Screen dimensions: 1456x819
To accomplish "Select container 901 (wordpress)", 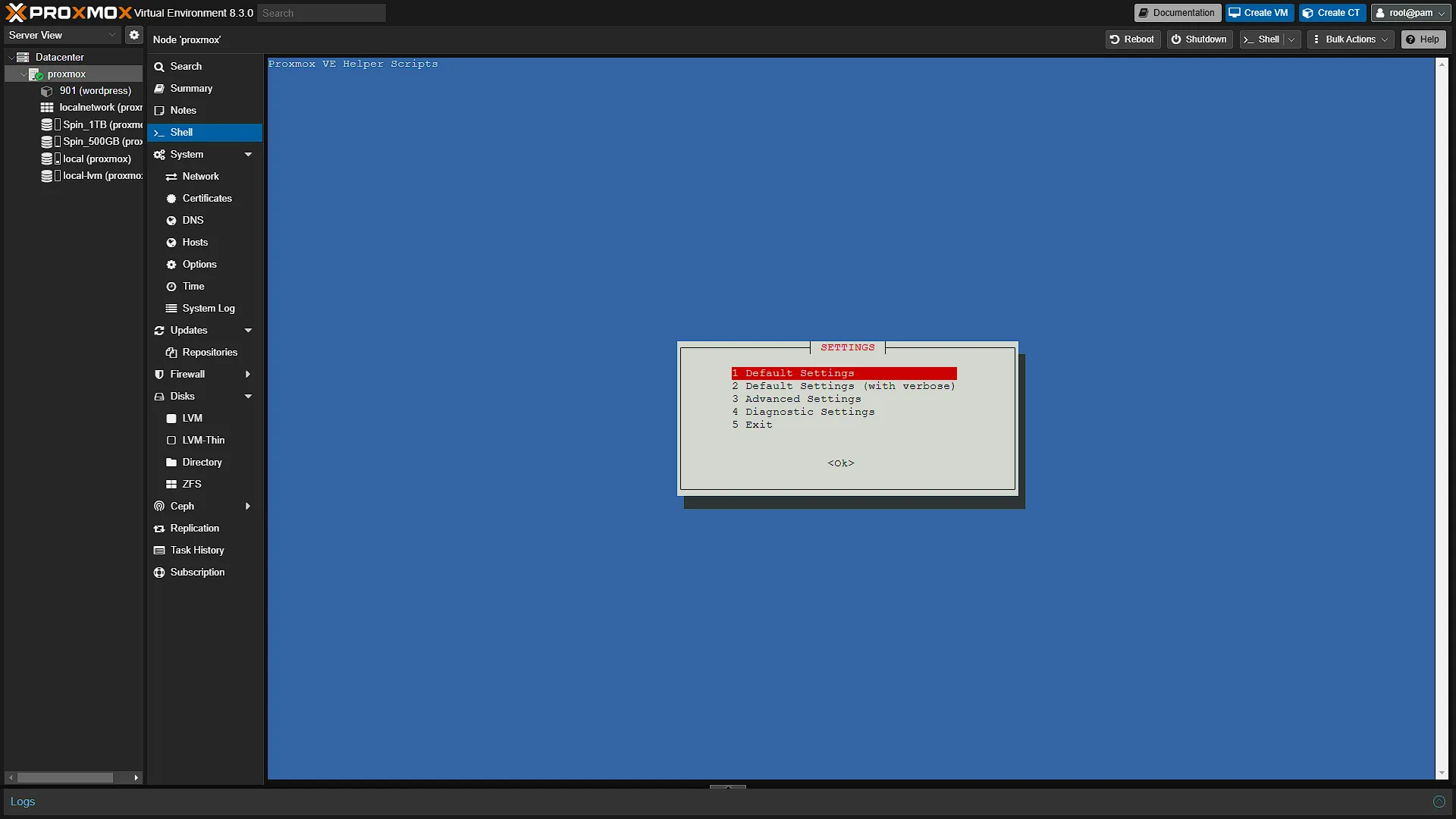I will tap(95, 91).
